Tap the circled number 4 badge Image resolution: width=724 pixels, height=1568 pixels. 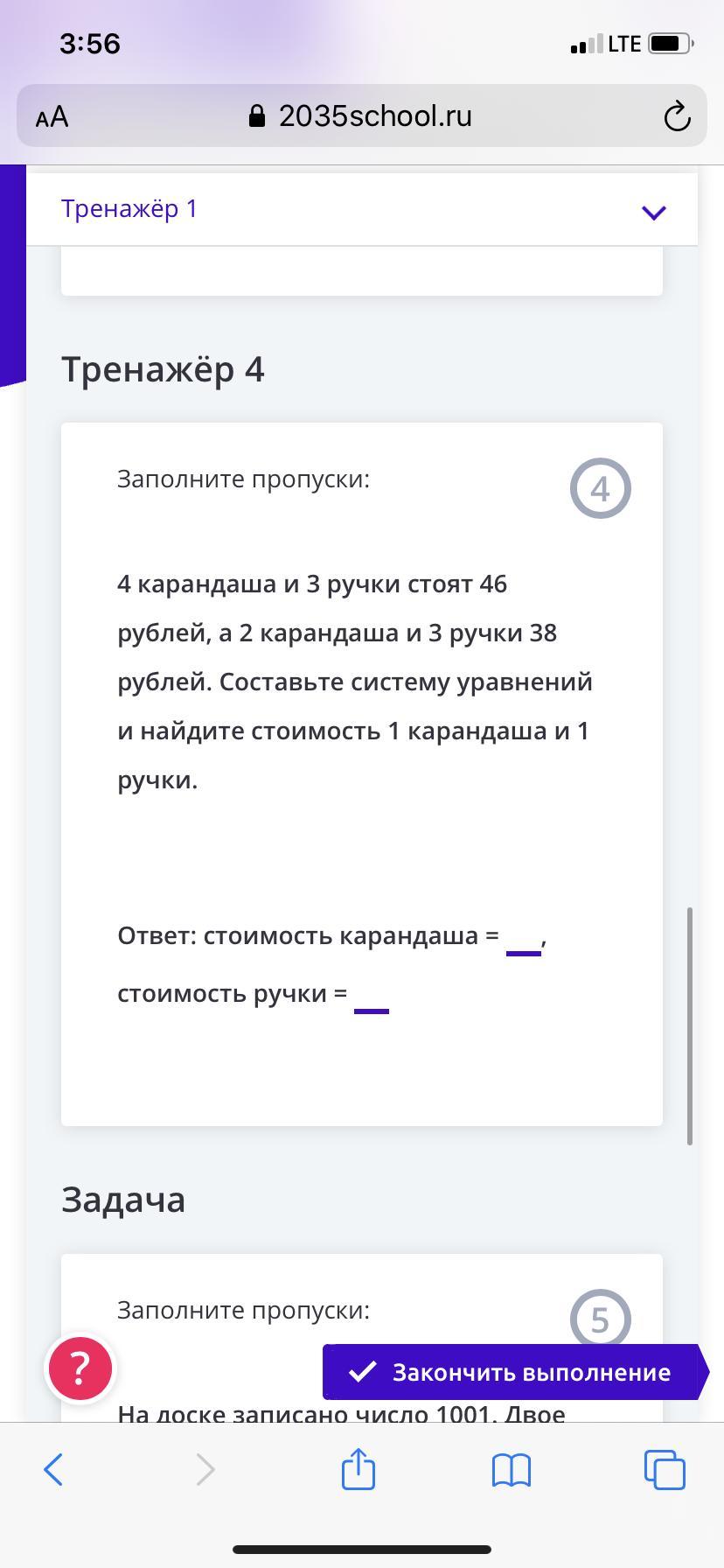600,488
